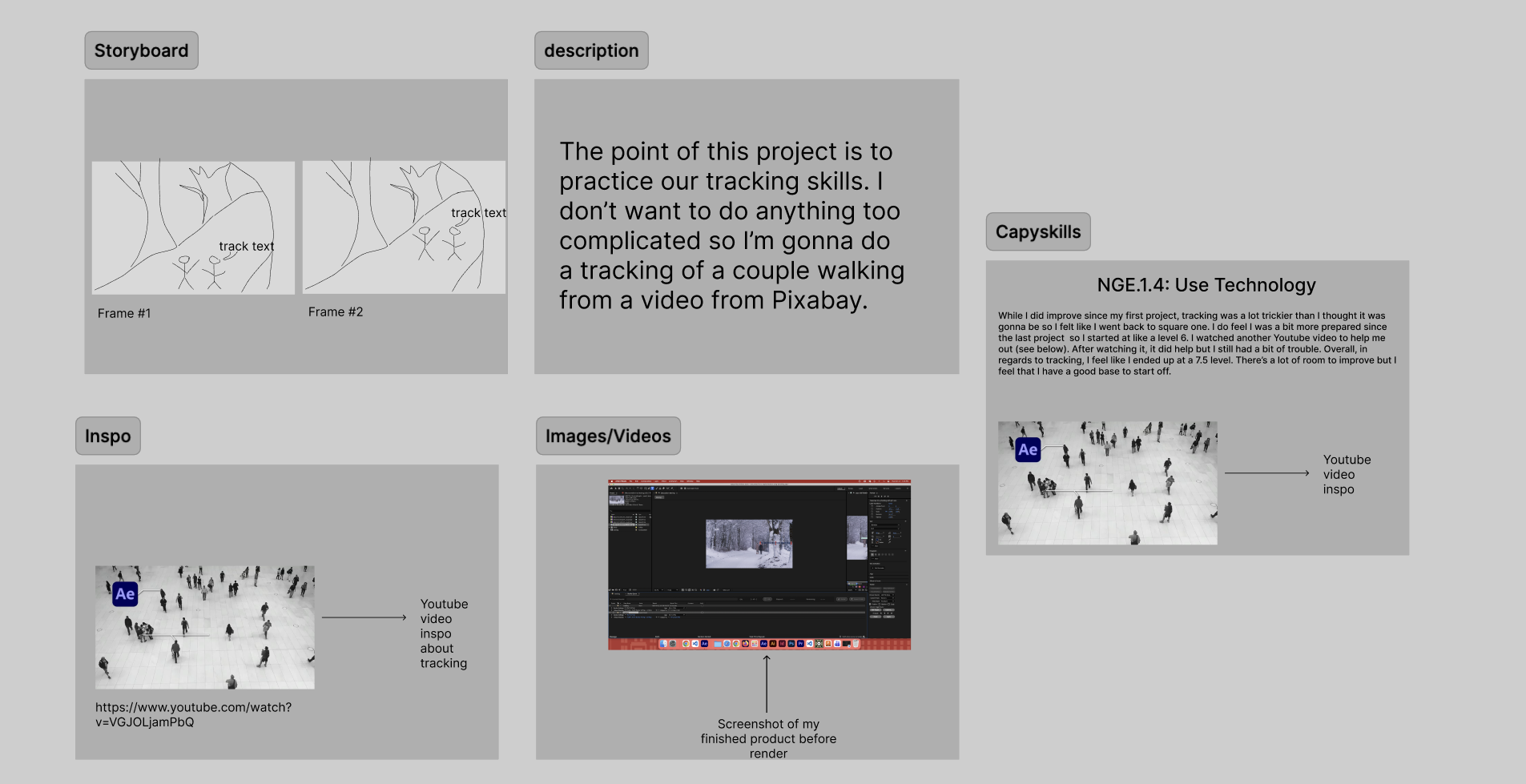Click the "Frame #1" caption text
1526x784 pixels.
point(124,313)
